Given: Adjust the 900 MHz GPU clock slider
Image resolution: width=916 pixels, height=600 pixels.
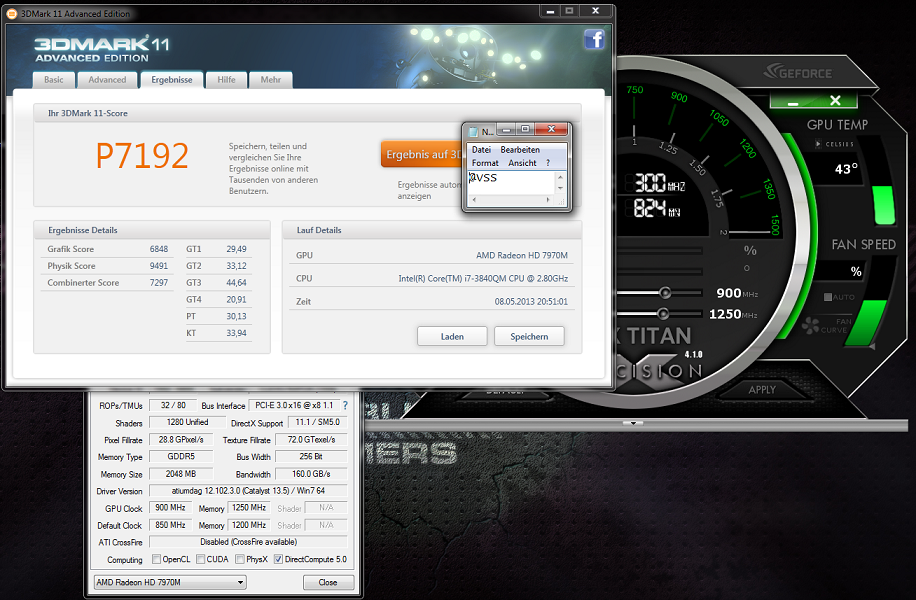Looking at the screenshot, I should (665, 293).
